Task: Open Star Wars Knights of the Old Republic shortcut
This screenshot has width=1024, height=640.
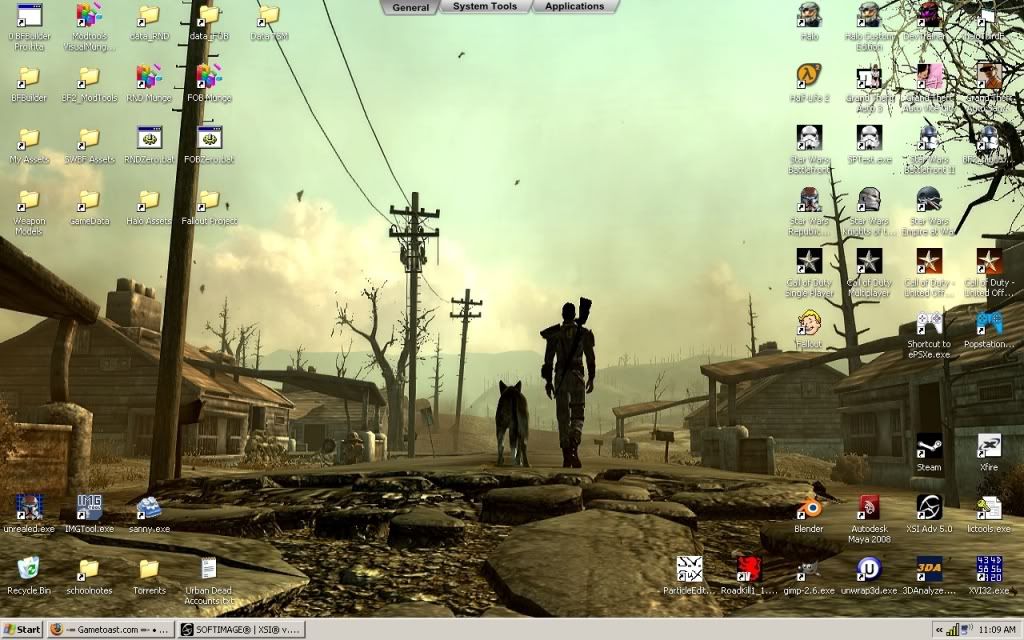Action: click(869, 211)
